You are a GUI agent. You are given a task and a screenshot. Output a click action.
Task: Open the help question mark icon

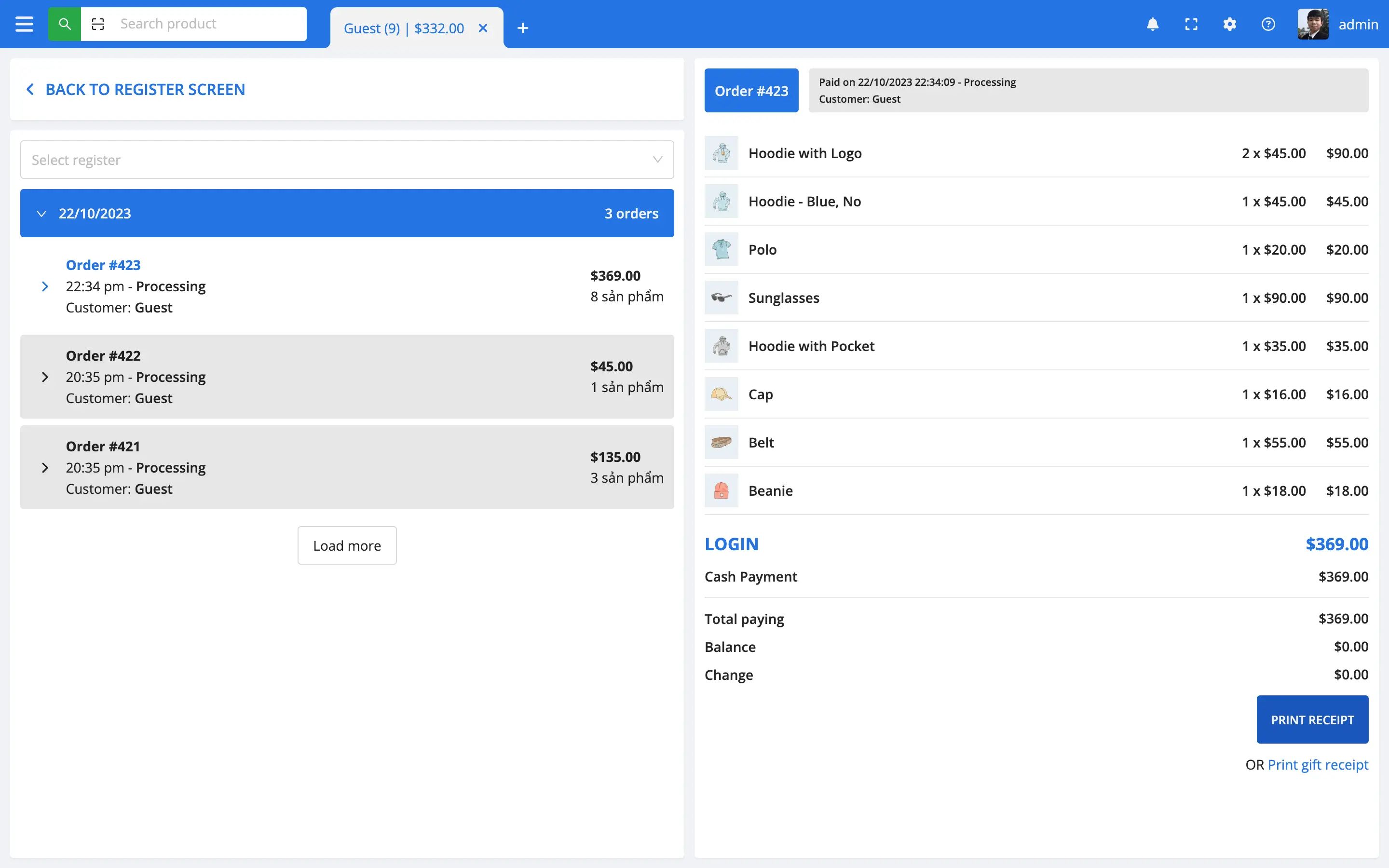click(1268, 24)
